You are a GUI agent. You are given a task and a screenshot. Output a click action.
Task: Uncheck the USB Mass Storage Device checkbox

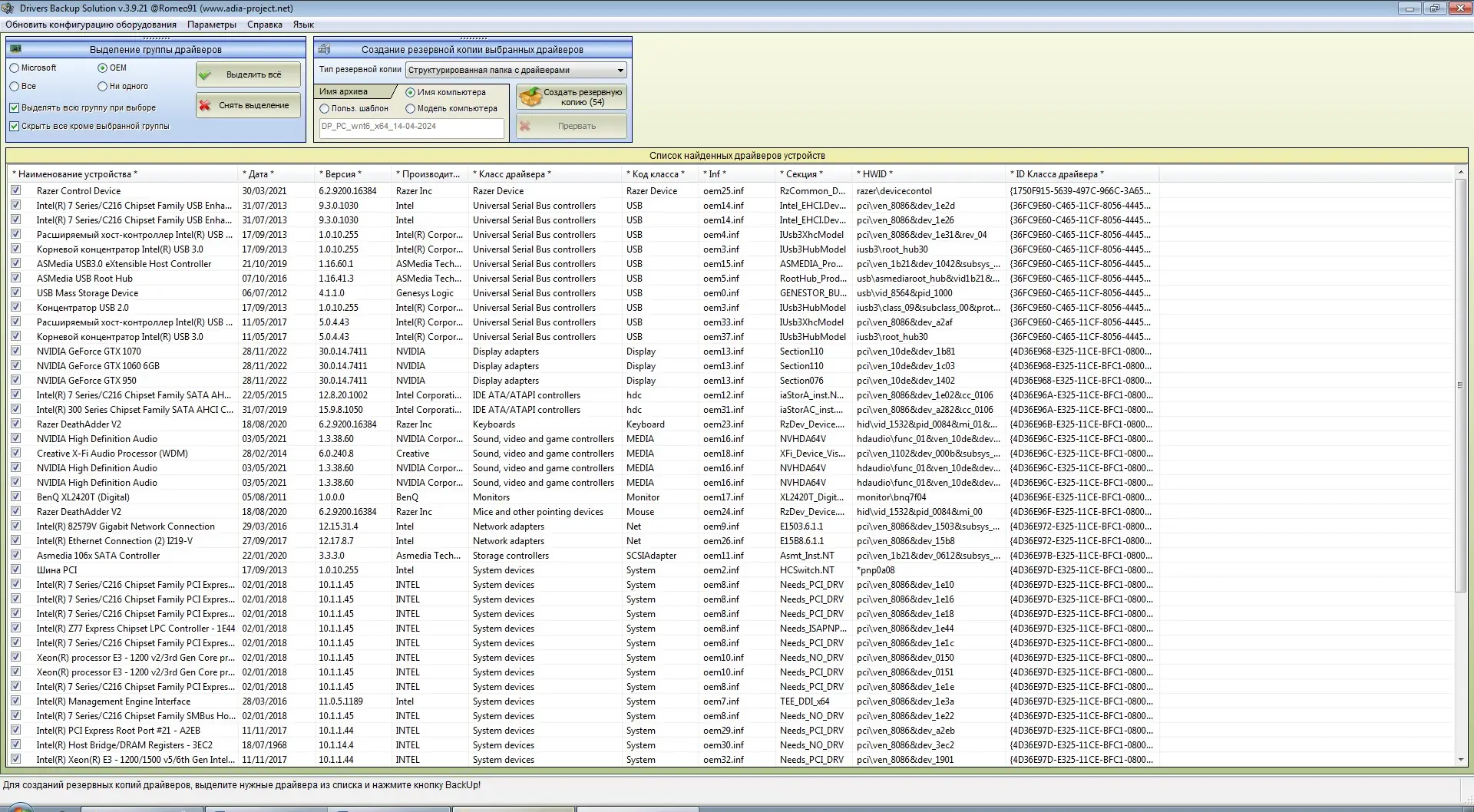pos(15,292)
